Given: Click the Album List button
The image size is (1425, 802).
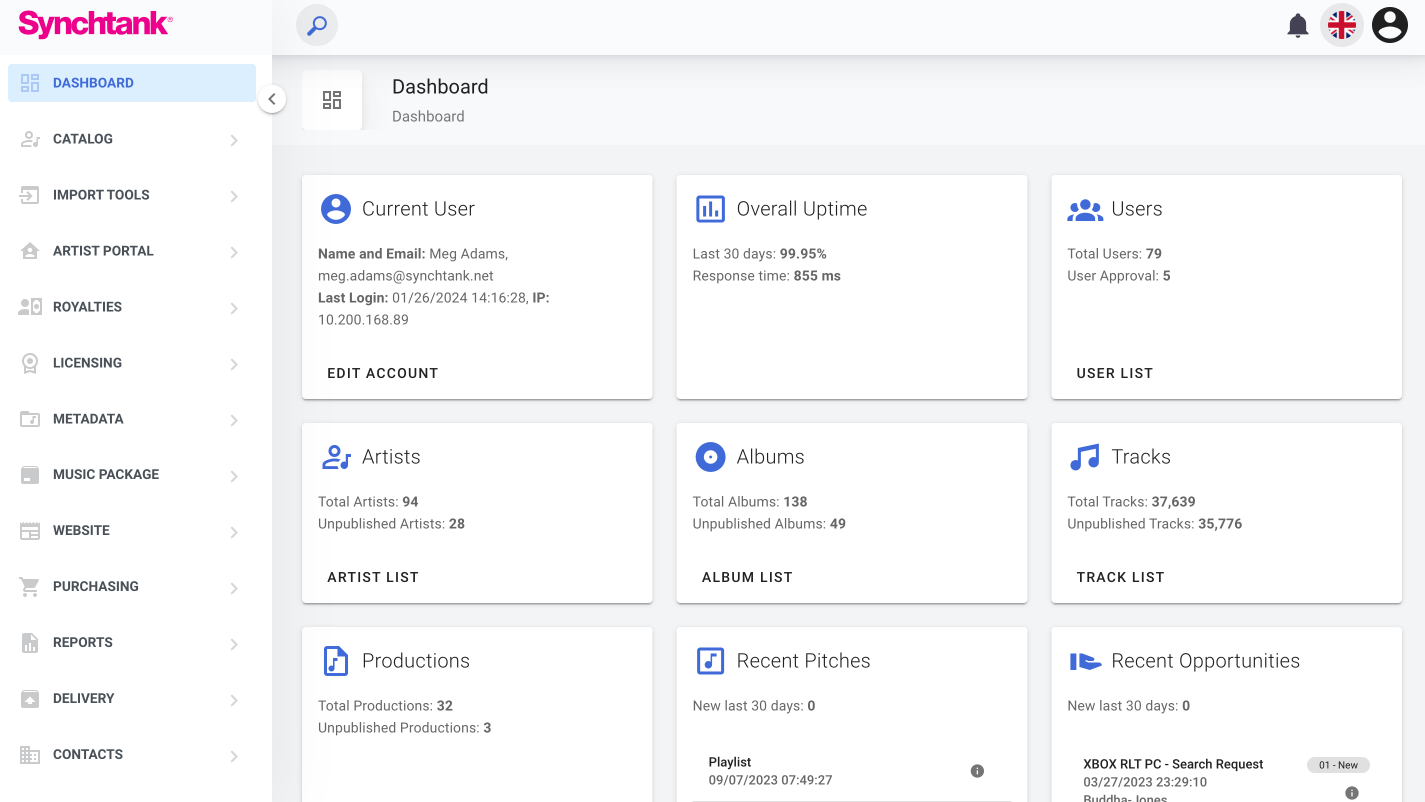Looking at the screenshot, I should 747,577.
